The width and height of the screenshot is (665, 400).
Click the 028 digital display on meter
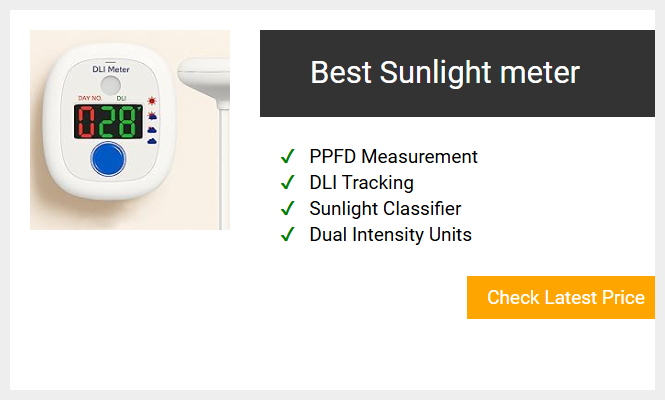(x=108, y=122)
